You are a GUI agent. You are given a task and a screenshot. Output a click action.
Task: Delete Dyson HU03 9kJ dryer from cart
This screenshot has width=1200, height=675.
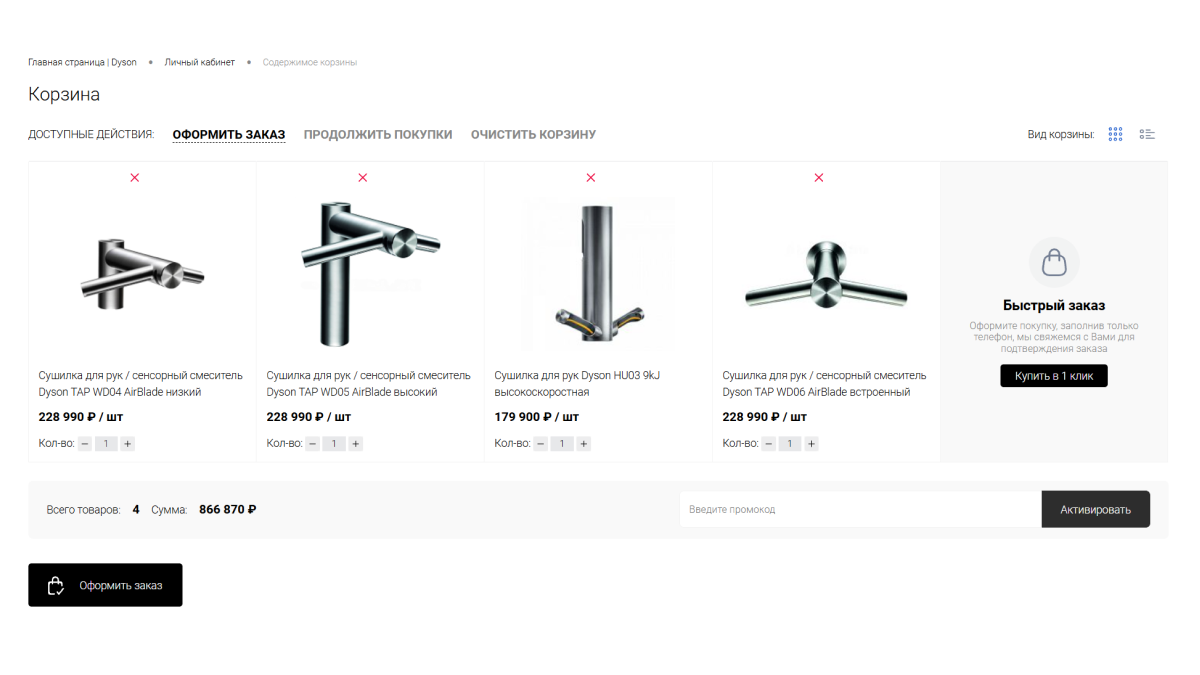[x=591, y=178]
